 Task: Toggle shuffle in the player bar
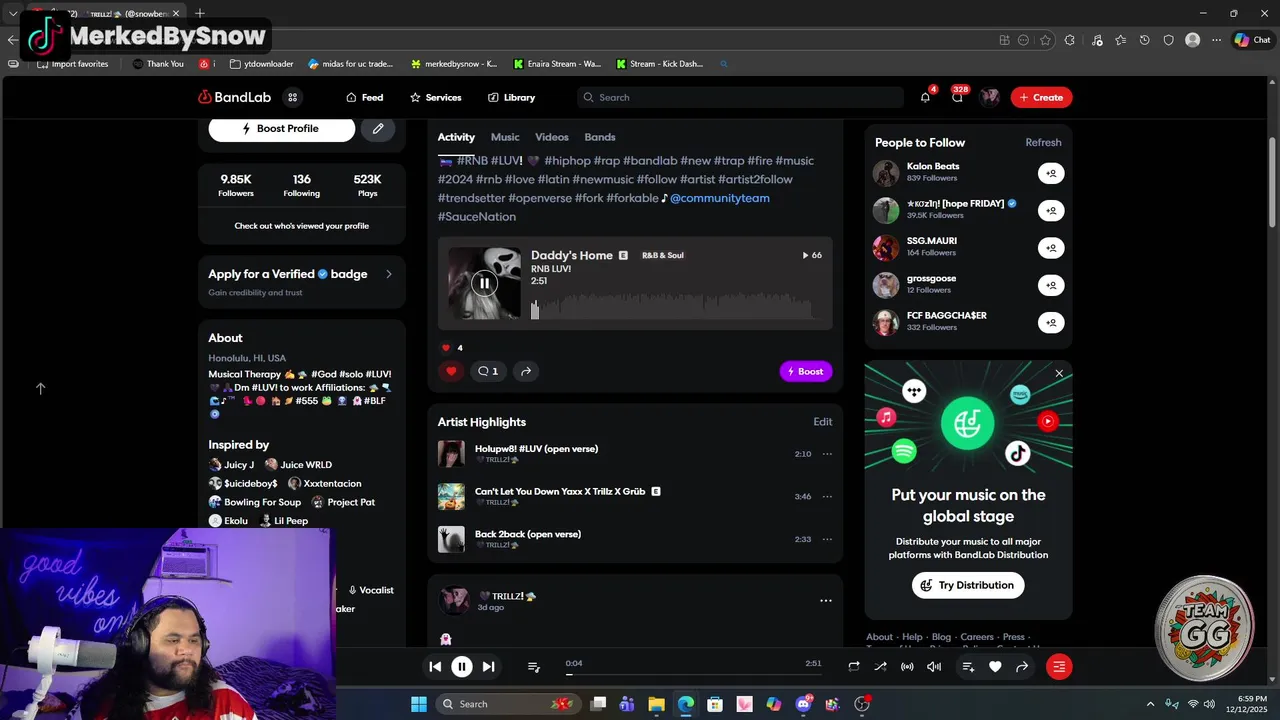[x=880, y=667]
